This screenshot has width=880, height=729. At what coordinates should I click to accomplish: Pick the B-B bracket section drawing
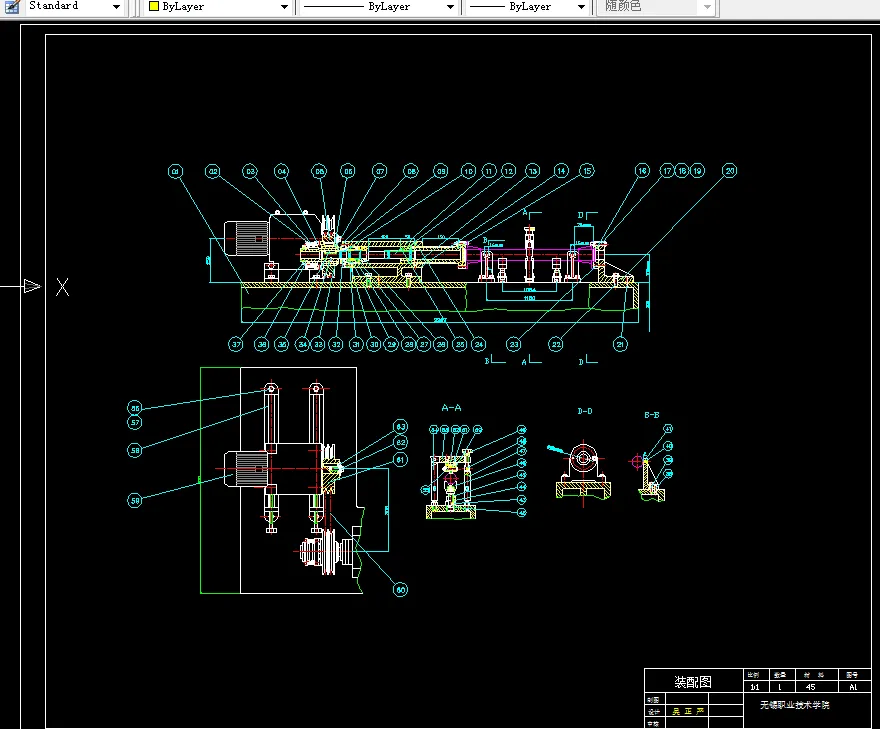click(x=651, y=479)
